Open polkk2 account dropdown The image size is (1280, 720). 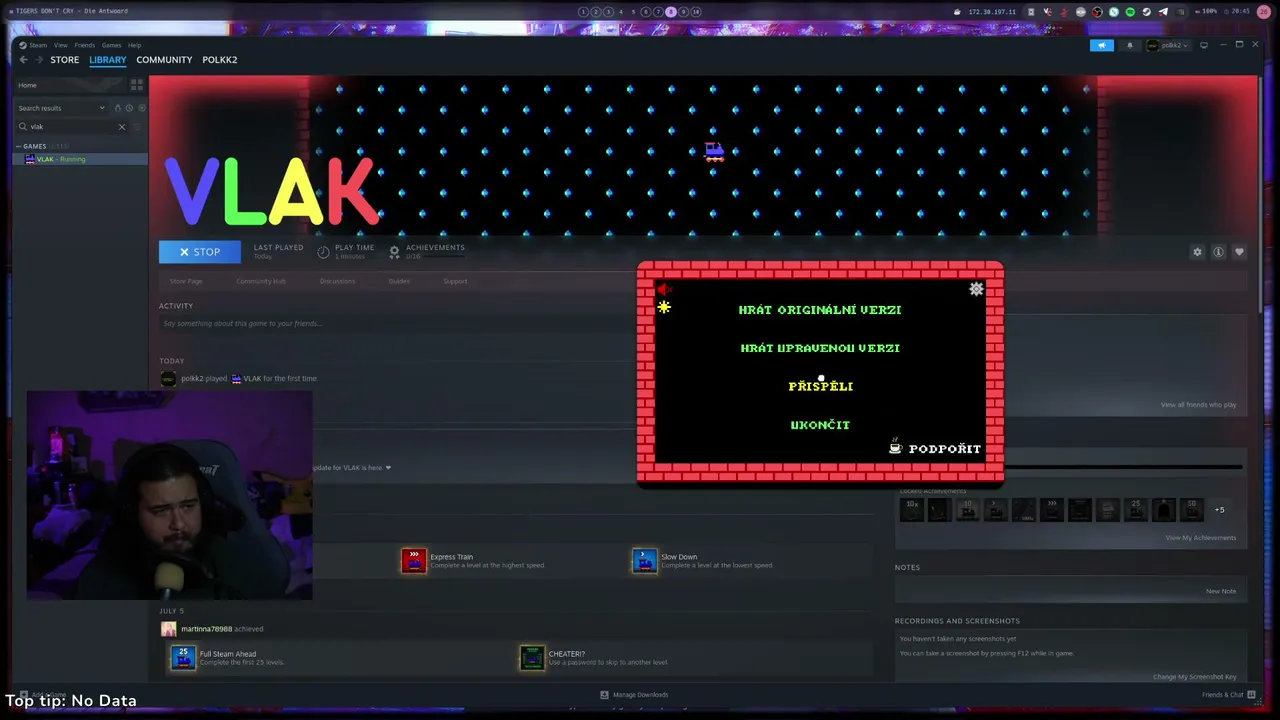[x=1166, y=45]
